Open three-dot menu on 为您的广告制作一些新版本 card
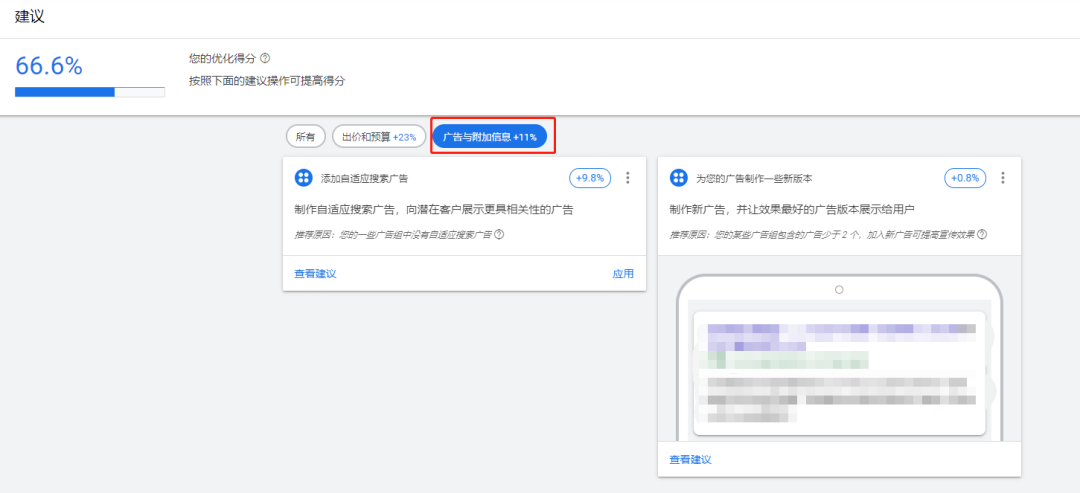This screenshot has width=1080, height=493. pyautogui.click(x=1003, y=178)
